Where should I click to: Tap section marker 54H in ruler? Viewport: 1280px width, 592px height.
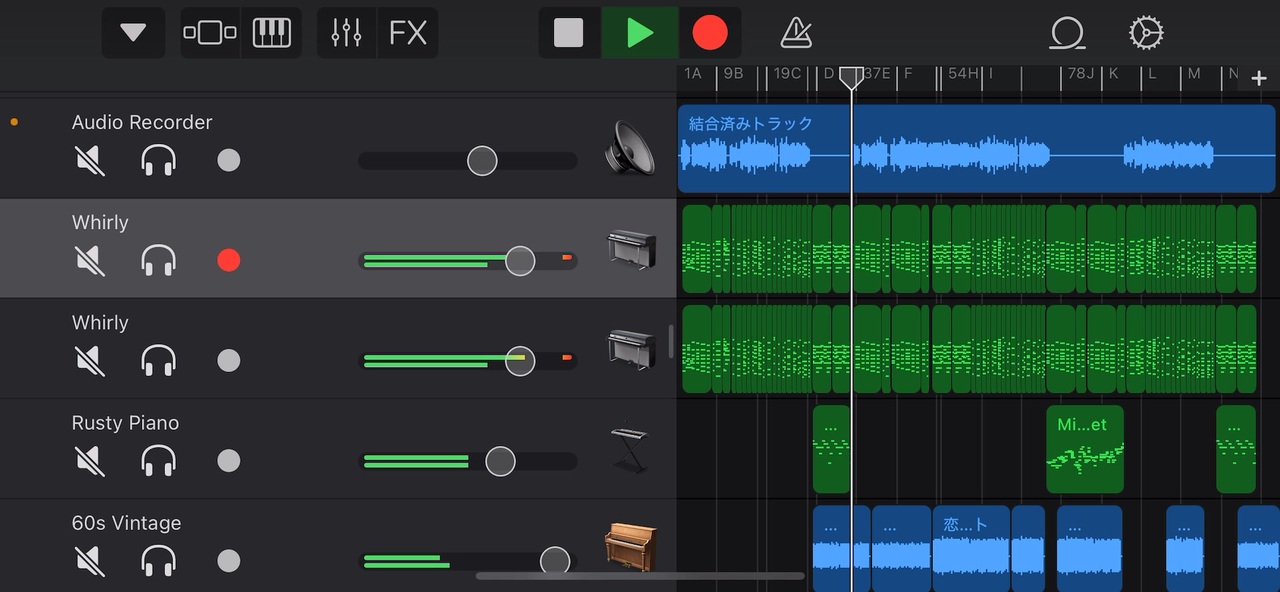coord(964,74)
